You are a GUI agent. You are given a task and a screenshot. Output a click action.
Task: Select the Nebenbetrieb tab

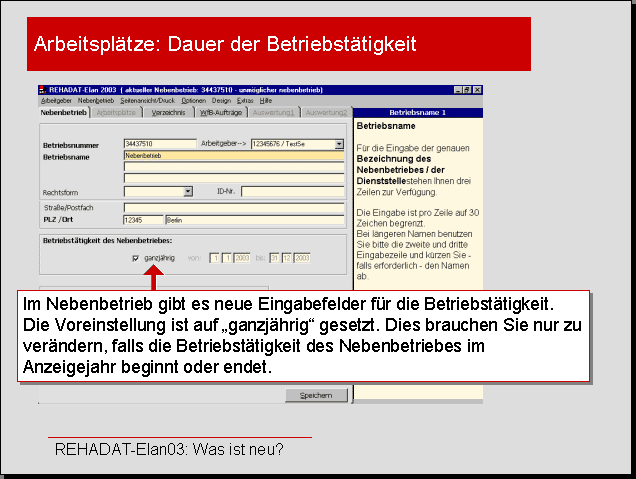coord(64,113)
